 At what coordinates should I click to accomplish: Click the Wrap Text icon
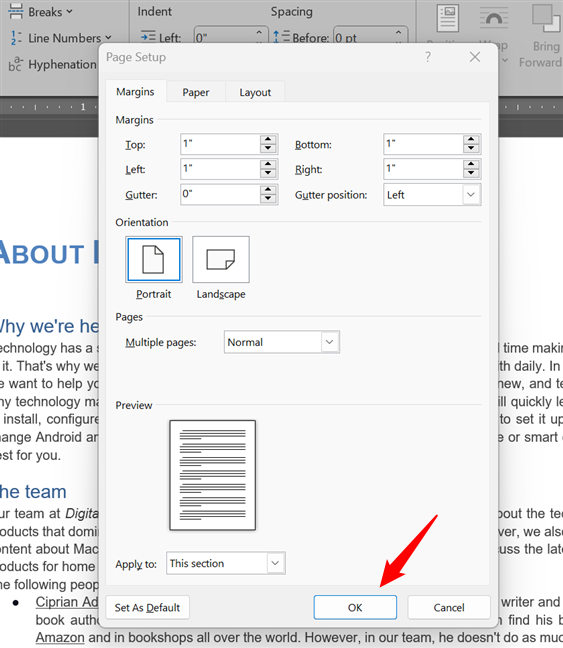(x=494, y=19)
